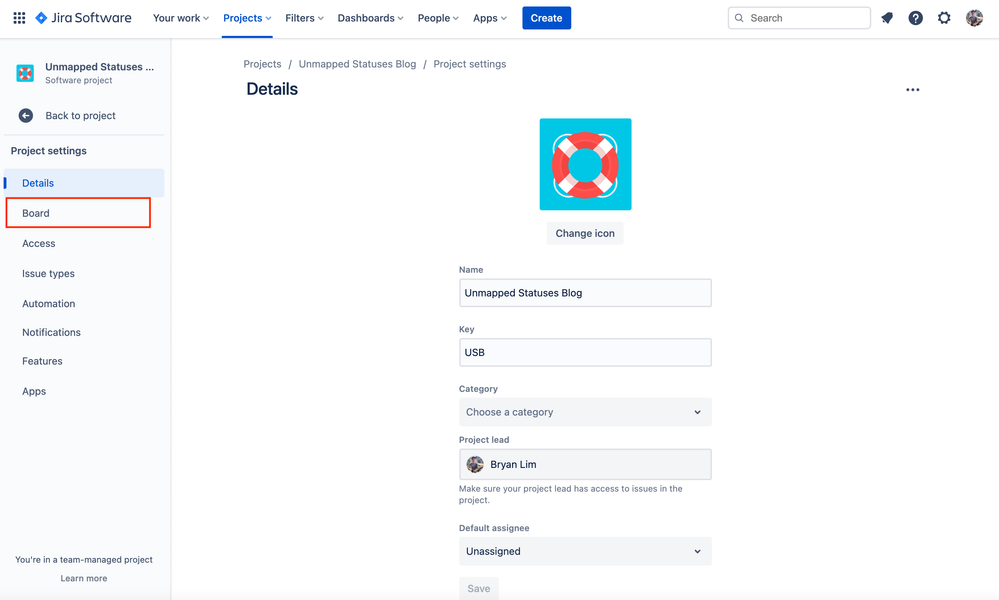
Task: Focus the Search field
Action: [x=799, y=18]
